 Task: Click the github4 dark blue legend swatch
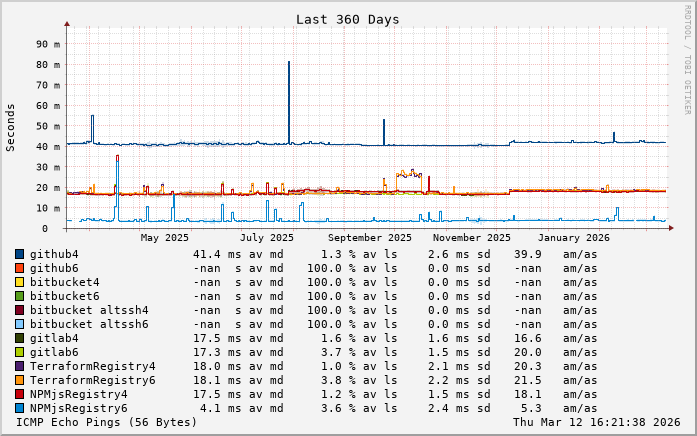click(x=19, y=254)
